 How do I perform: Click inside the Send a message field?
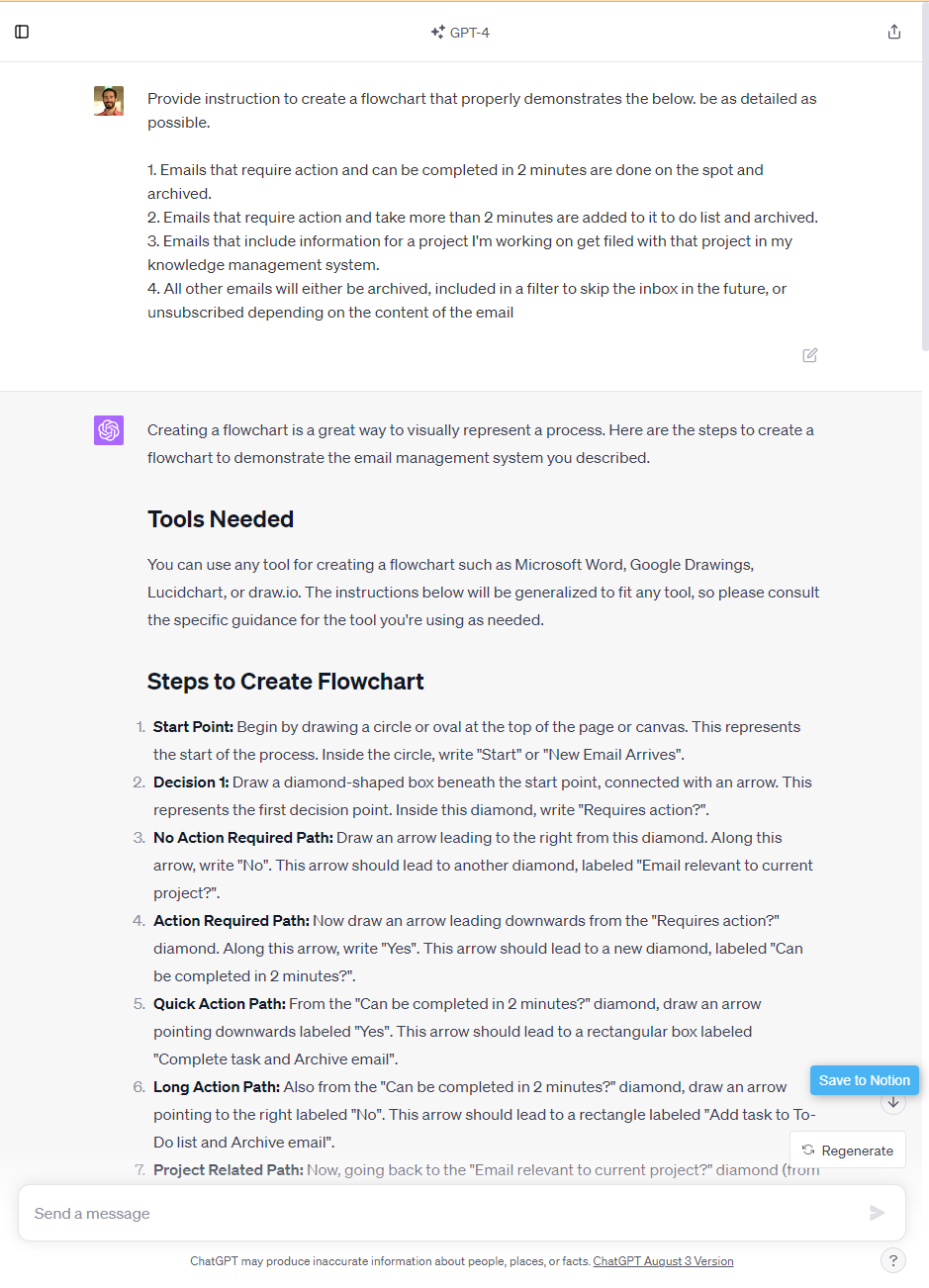[396, 1212]
